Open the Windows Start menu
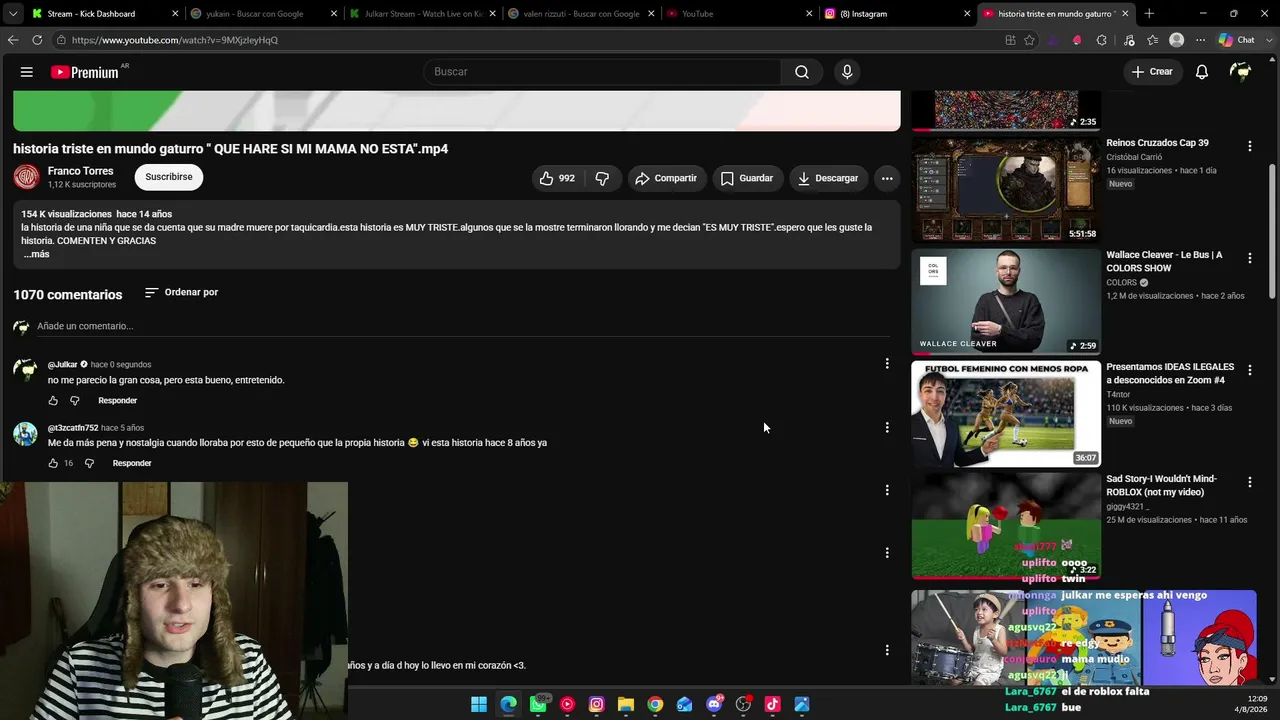This screenshot has width=1280, height=720. pyautogui.click(x=479, y=705)
